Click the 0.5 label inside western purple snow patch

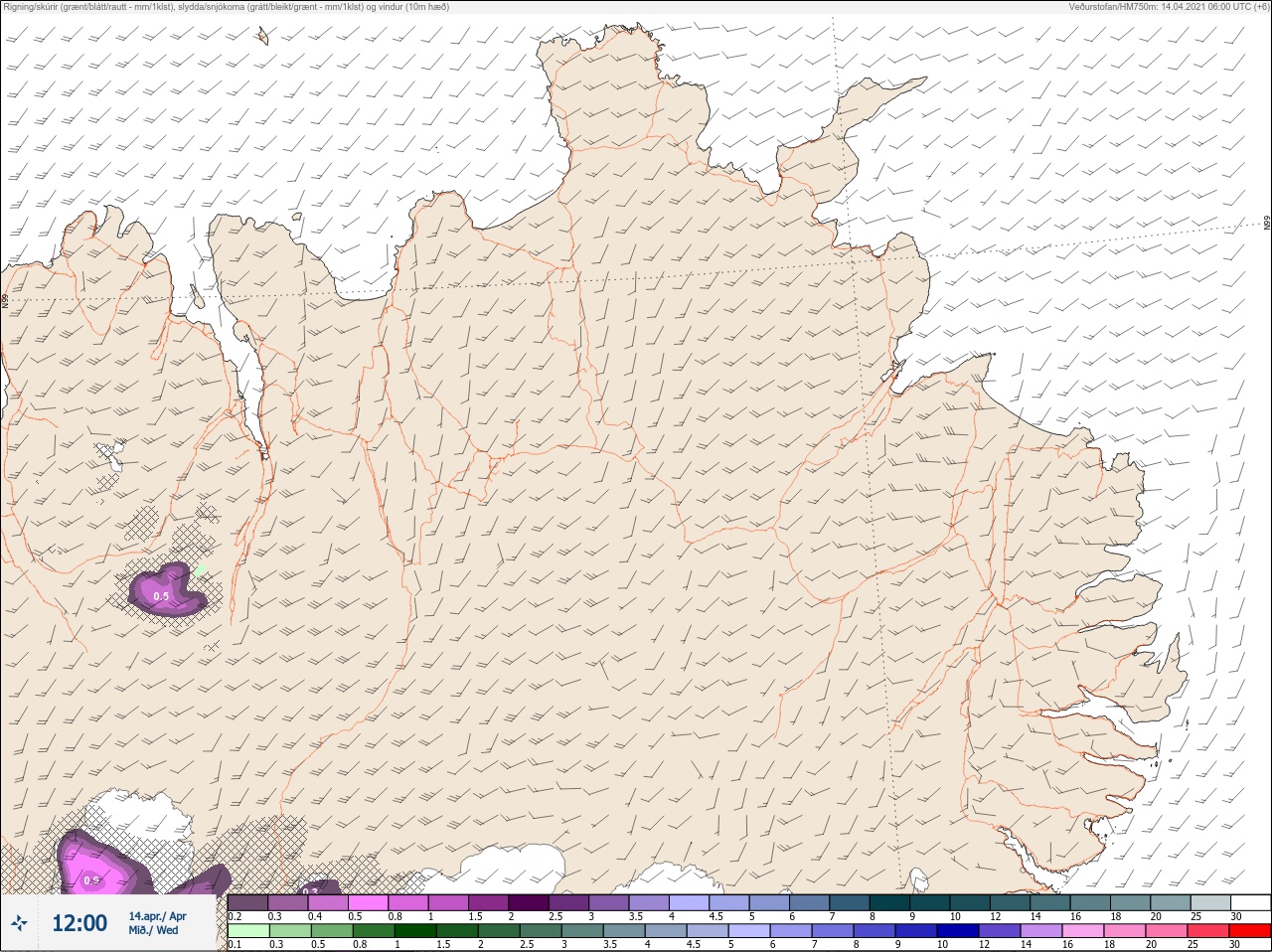[x=161, y=596]
